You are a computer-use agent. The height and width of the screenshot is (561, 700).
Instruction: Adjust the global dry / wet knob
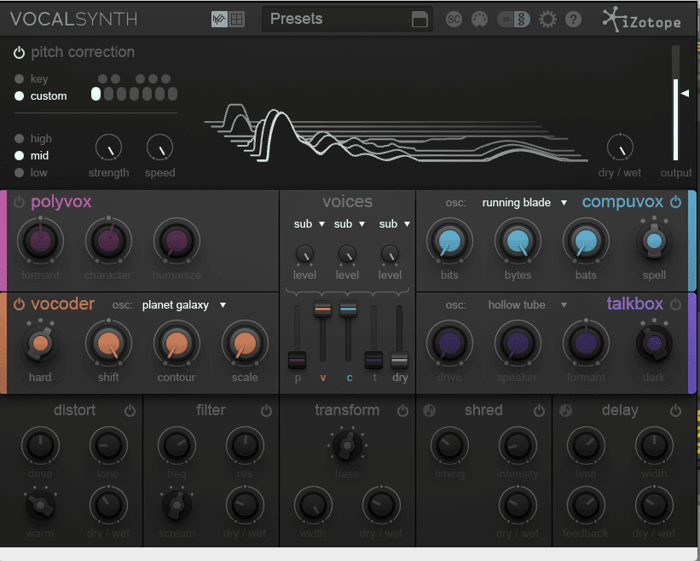620,147
